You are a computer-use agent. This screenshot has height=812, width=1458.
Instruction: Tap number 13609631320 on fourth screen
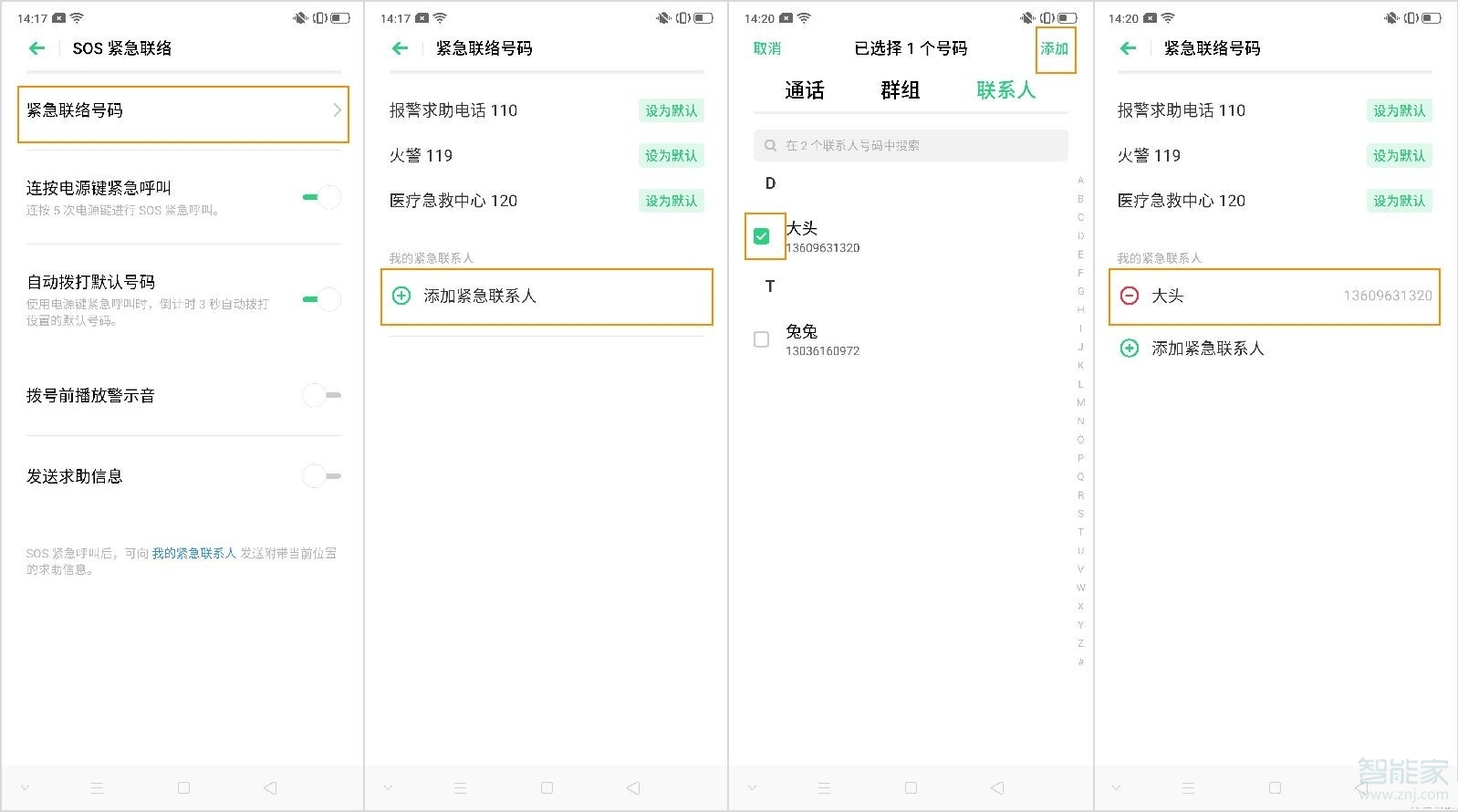(x=1388, y=296)
